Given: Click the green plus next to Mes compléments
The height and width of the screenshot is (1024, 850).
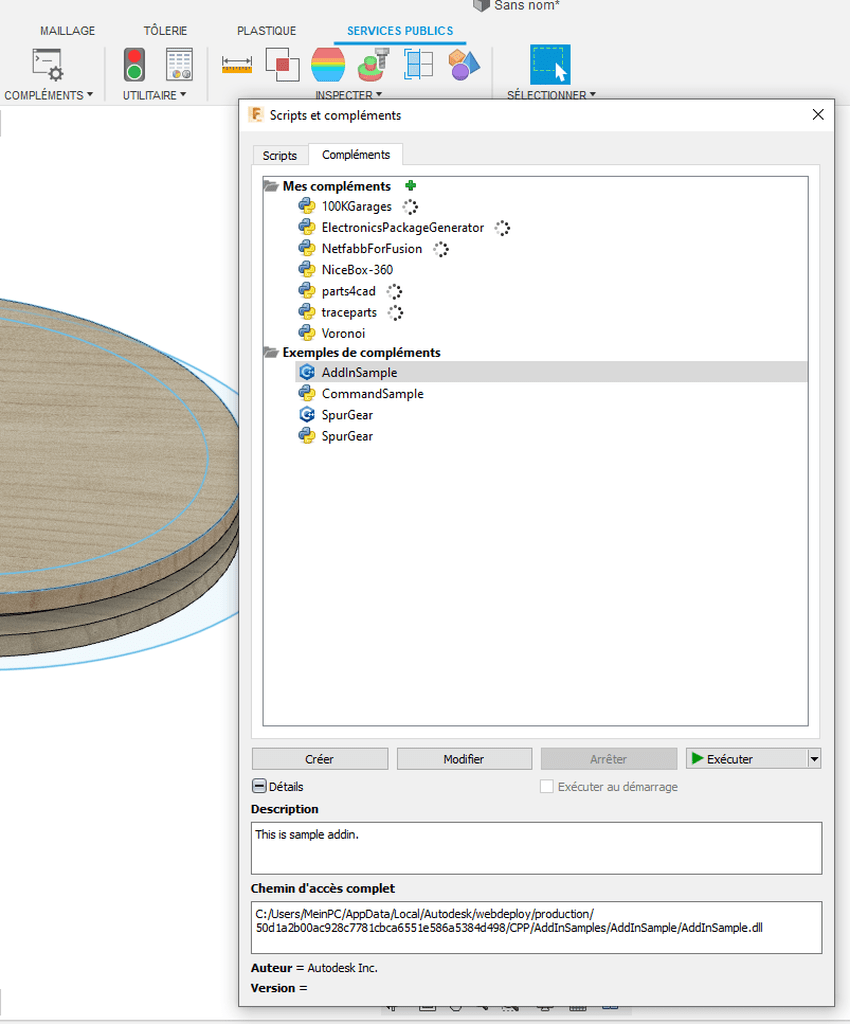Looking at the screenshot, I should coord(411,185).
